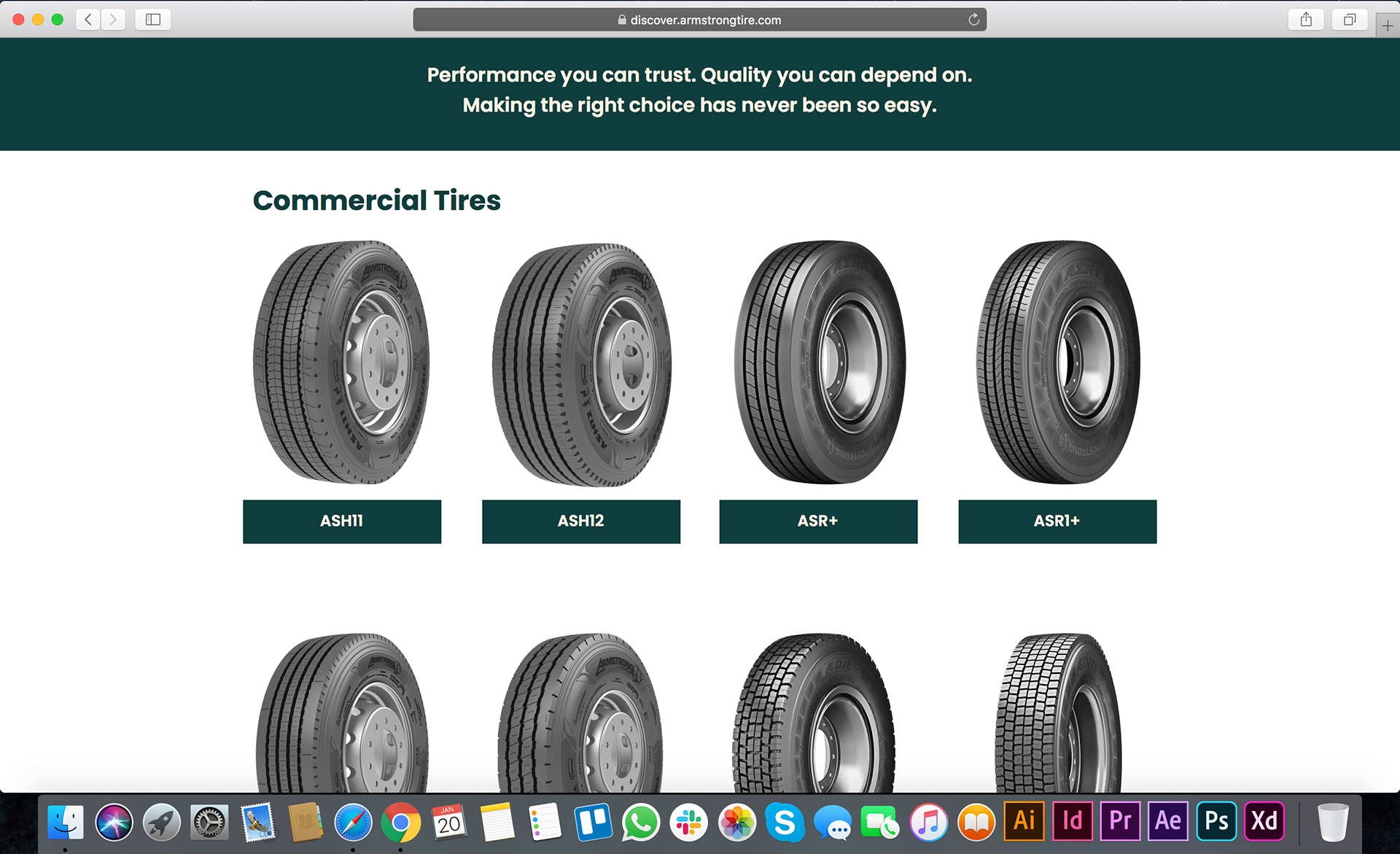This screenshot has width=1400, height=854.
Task: Open the ASH11 tire button
Action: click(x=342, y=521)
